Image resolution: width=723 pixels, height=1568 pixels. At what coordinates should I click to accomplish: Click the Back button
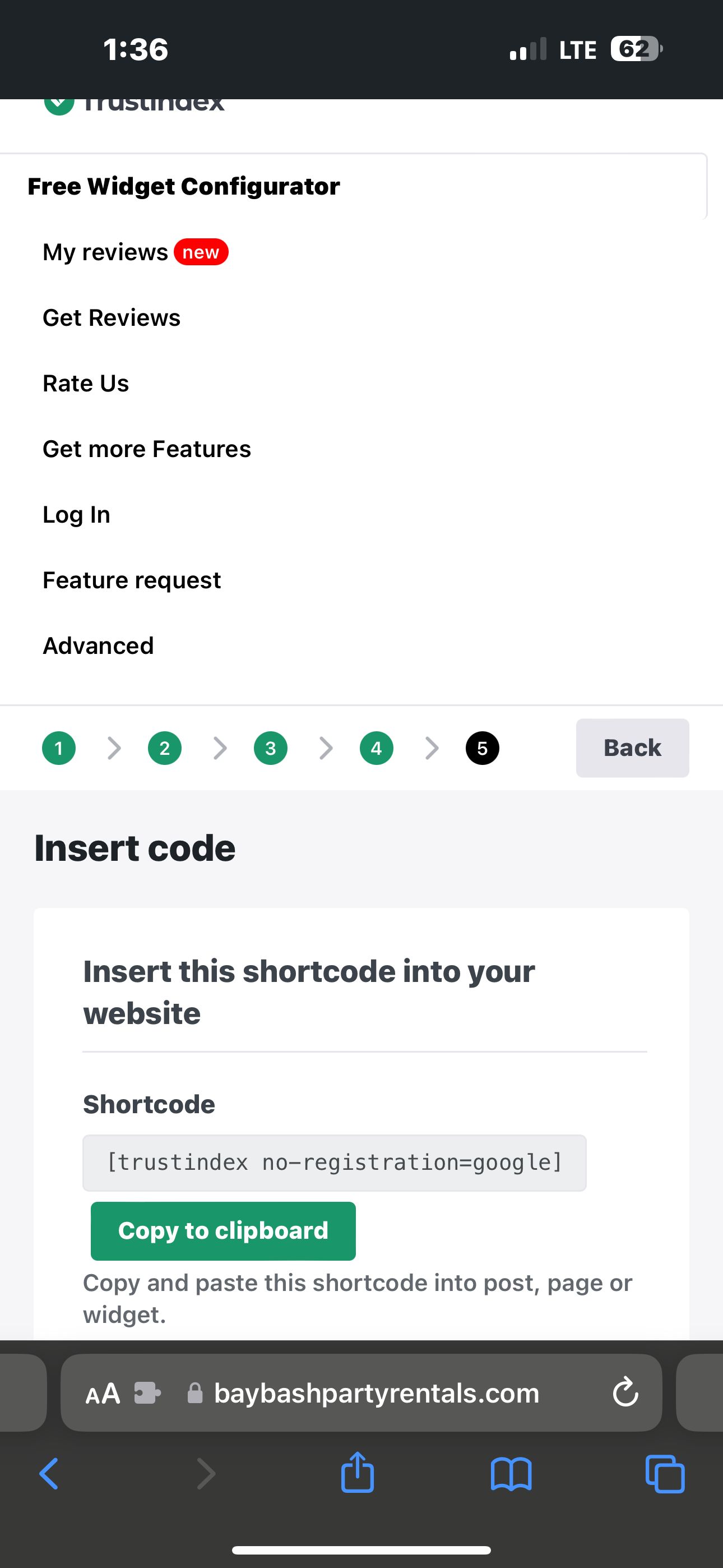[x=632, y=748]
